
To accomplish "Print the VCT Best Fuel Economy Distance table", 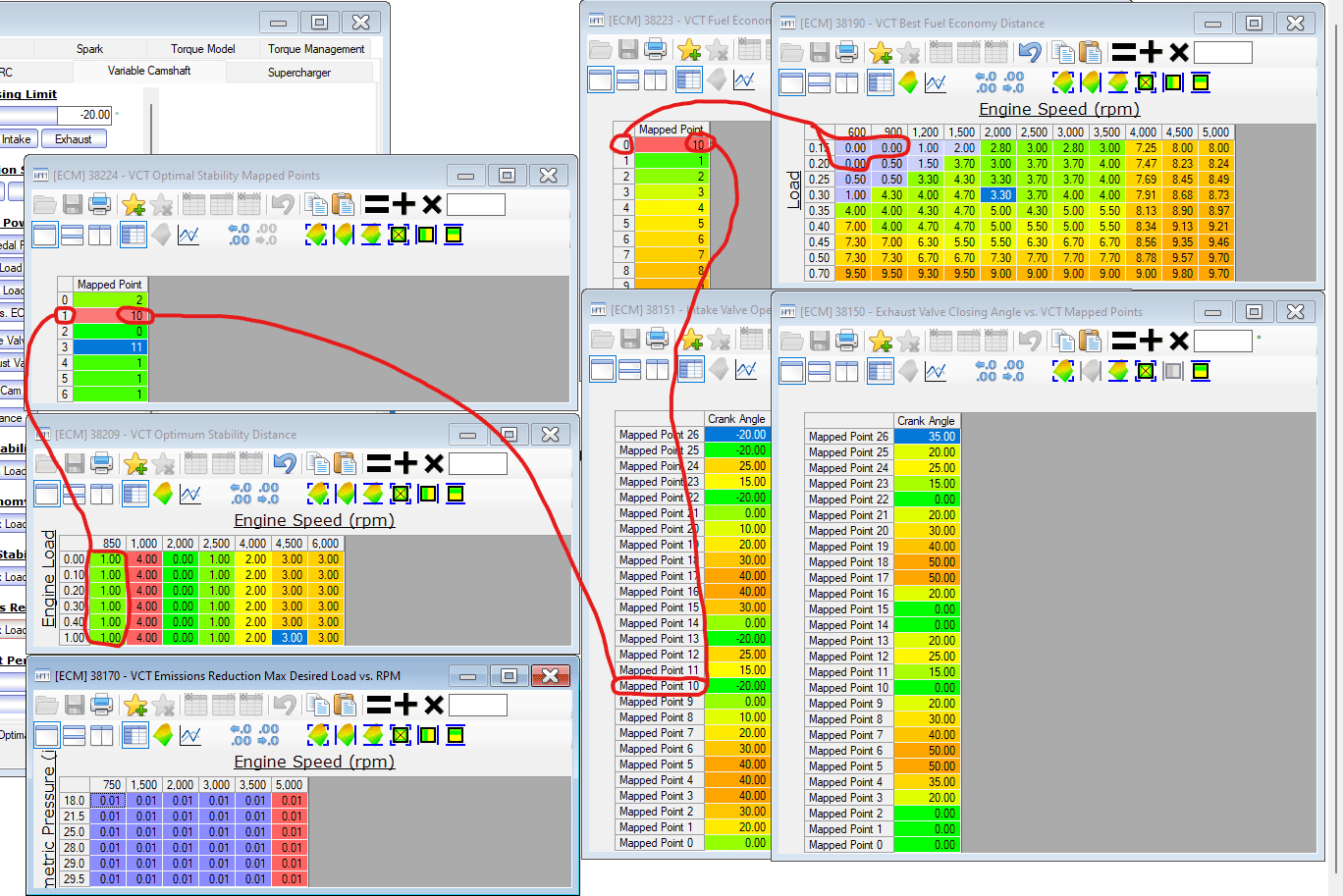I will click(x=846, y=52).
